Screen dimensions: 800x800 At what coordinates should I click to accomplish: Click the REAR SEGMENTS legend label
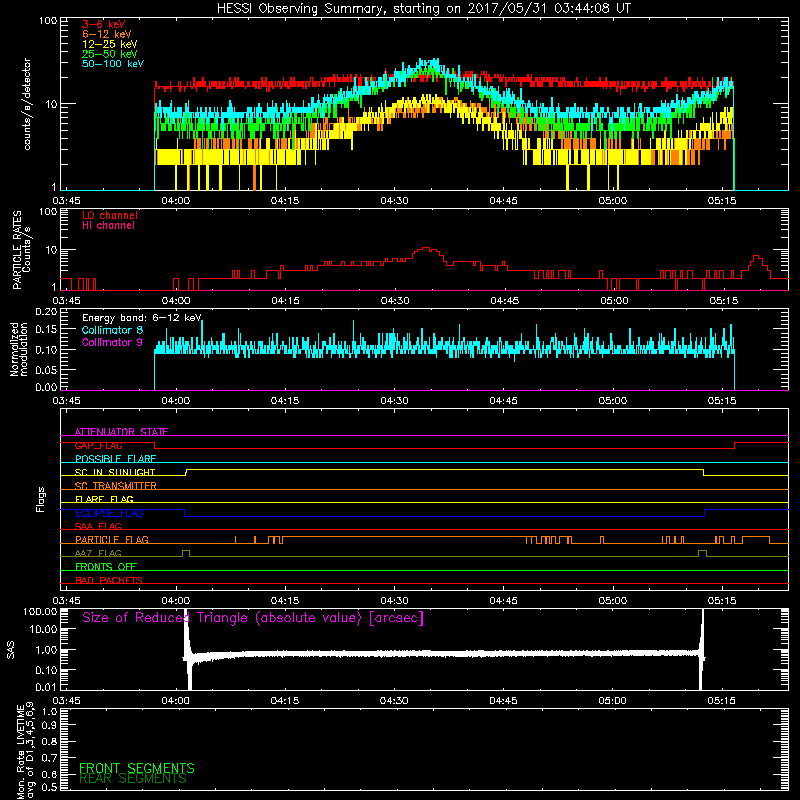(133, 778)
